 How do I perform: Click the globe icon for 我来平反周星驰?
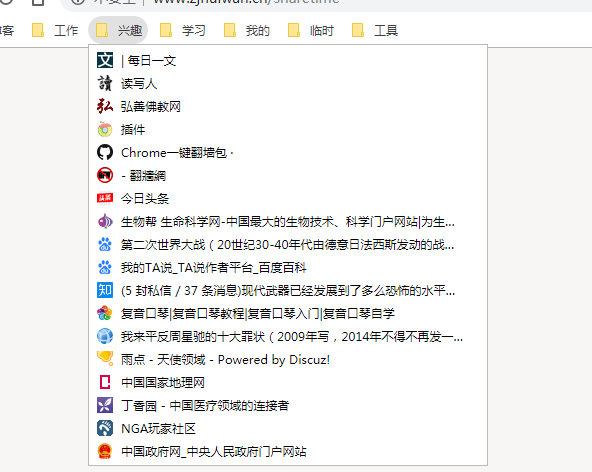pos(105,336)
